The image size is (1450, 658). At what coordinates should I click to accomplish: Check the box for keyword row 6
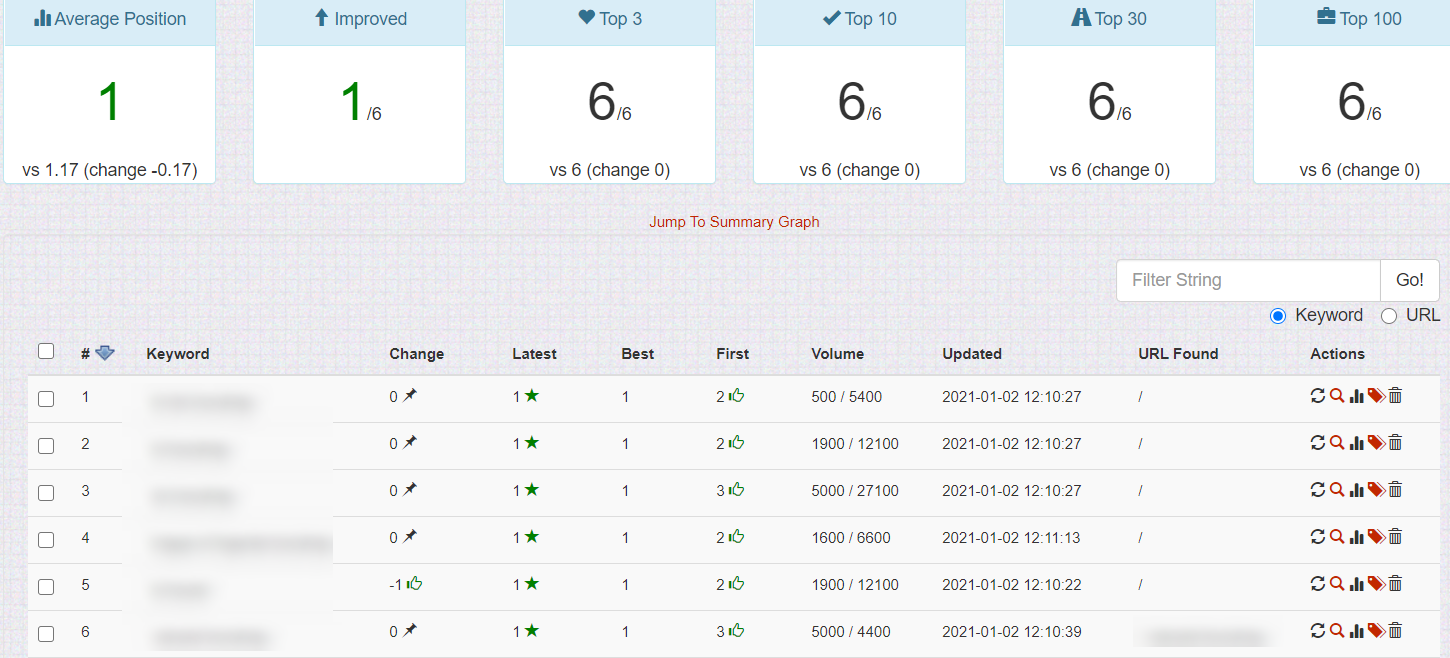(x=46, y=634)
